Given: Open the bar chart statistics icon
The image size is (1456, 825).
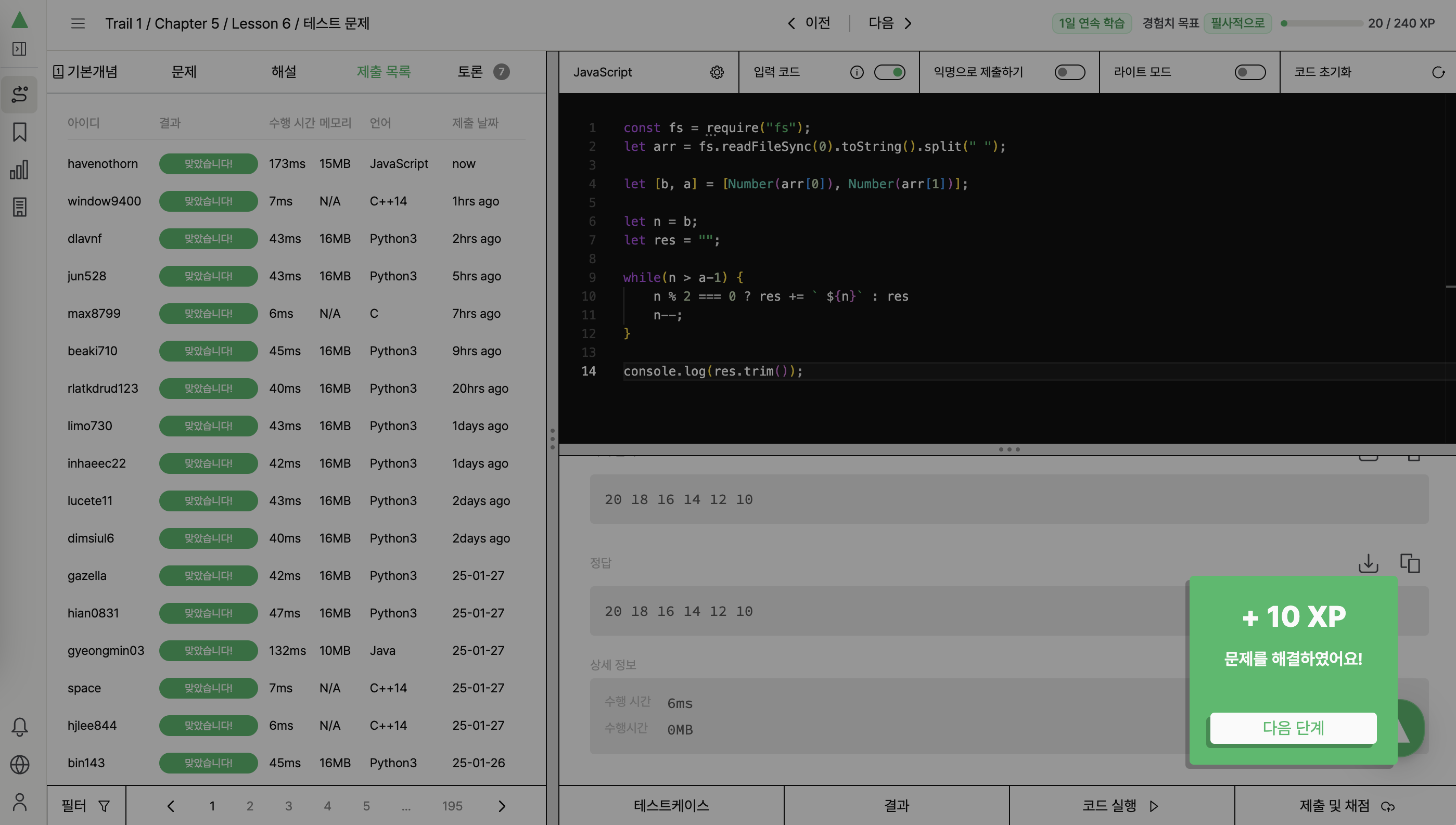Looking at the screenshot, I should 19,170.
